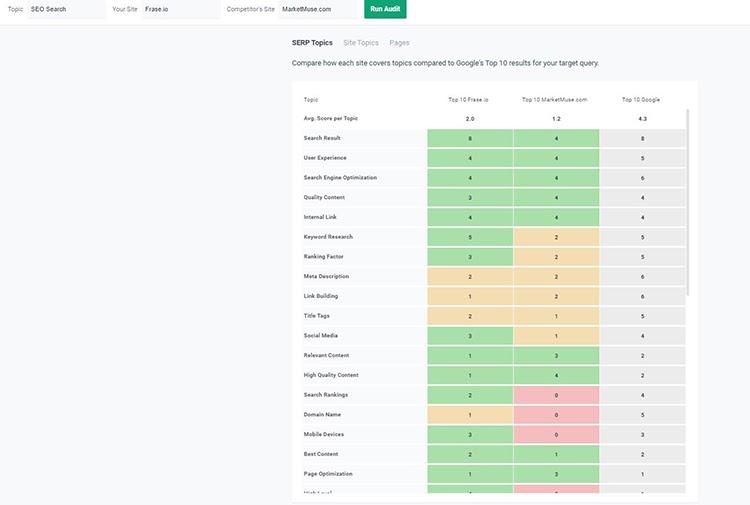Screen dimensions: 750x505
Task: Open the Pages tab
Action: point(399,43)
